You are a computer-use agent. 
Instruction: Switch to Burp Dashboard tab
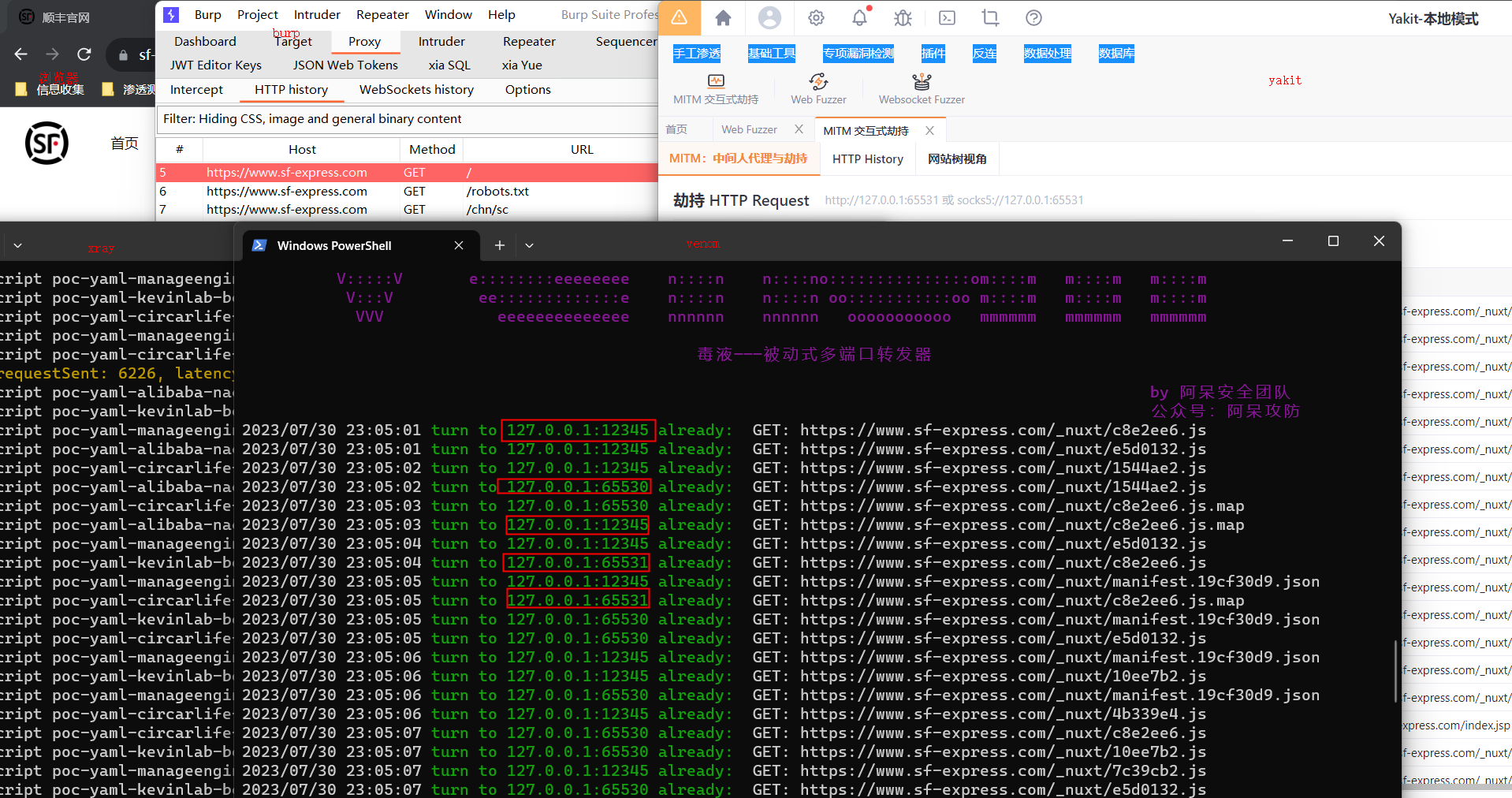tap(205, 41)
